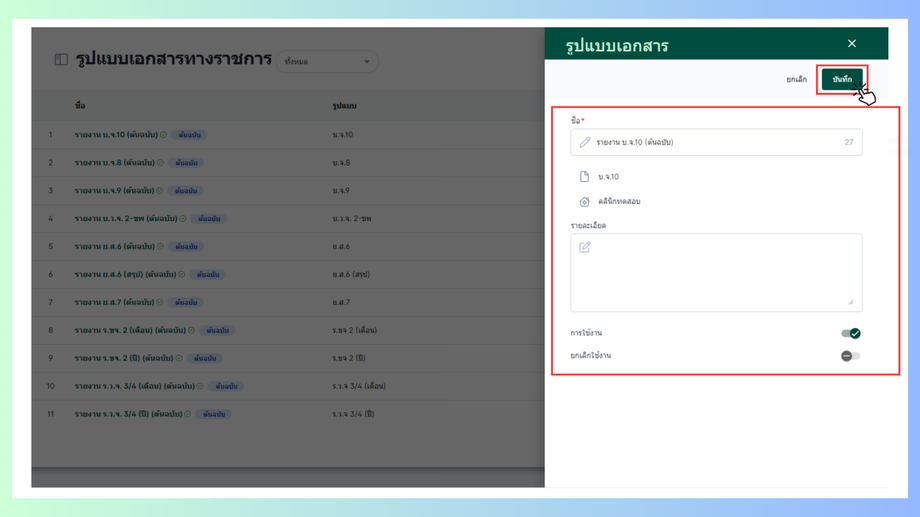
Task: Click the คลินิกทดสอบ text in the panel
Action: (619, 201)
